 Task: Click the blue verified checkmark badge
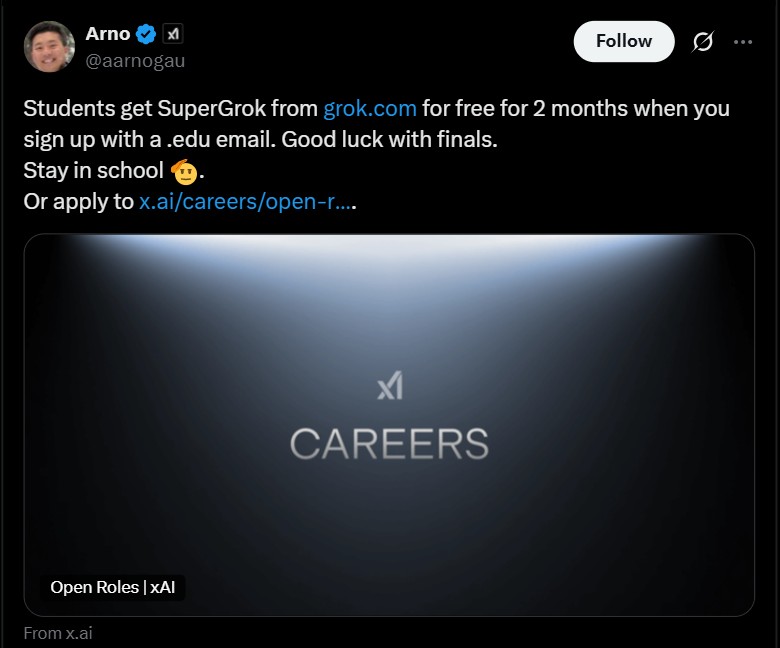point(146,34)
